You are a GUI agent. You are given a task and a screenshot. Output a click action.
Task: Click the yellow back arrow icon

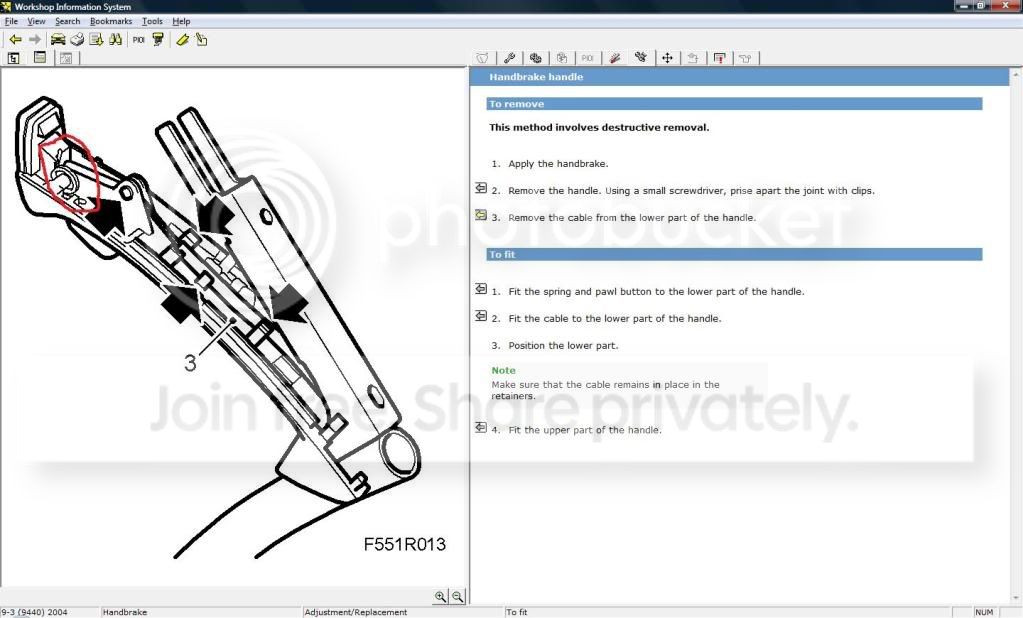[15, 40]
